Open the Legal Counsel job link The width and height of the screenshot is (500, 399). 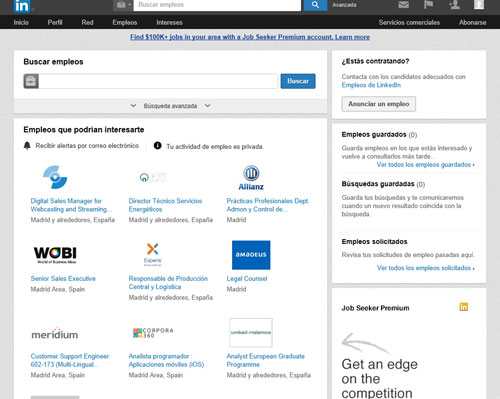tap(247, 278)
